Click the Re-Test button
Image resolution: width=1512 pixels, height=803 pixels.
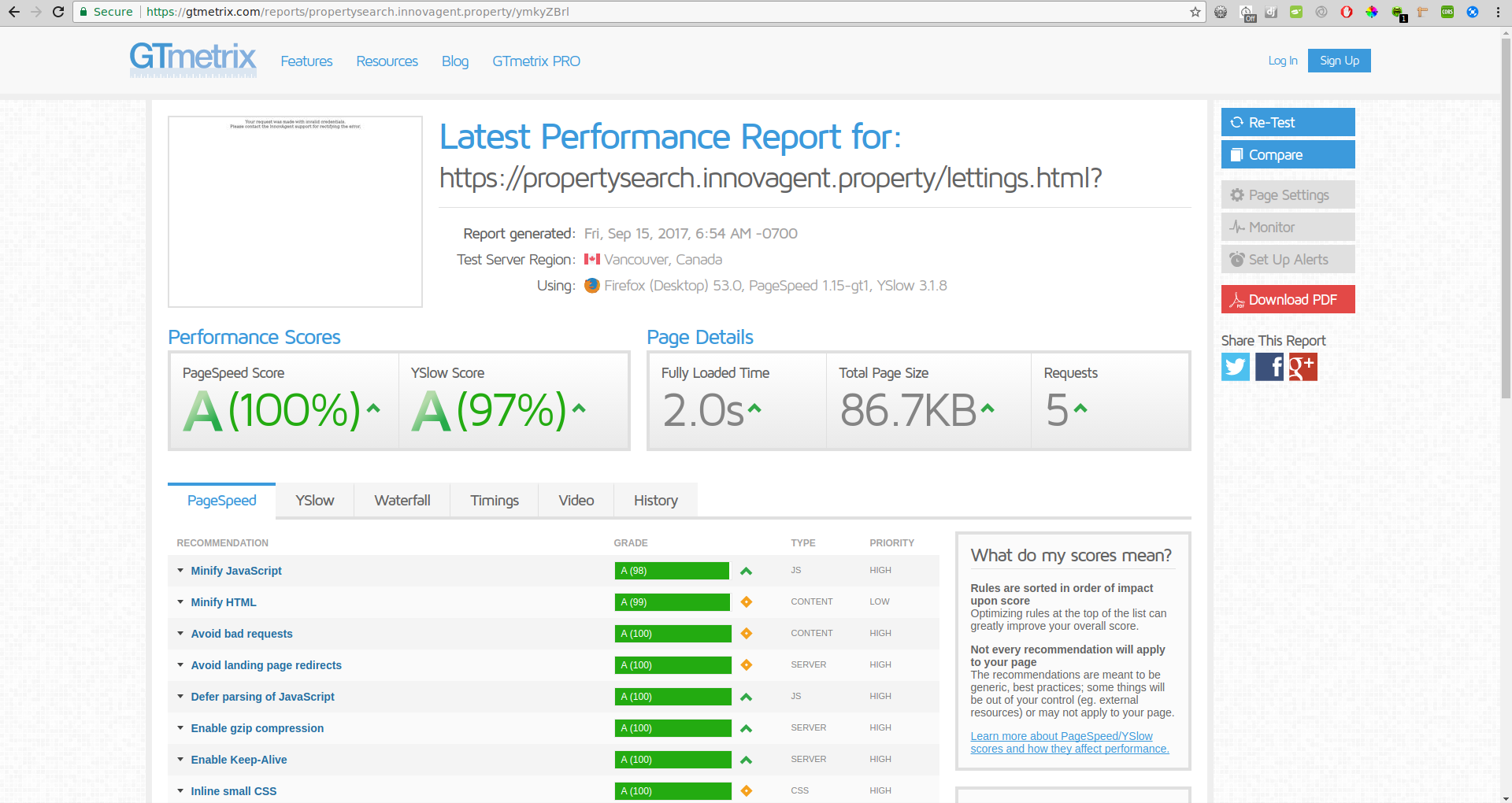pyautogui.click(x=1288, y=122)
